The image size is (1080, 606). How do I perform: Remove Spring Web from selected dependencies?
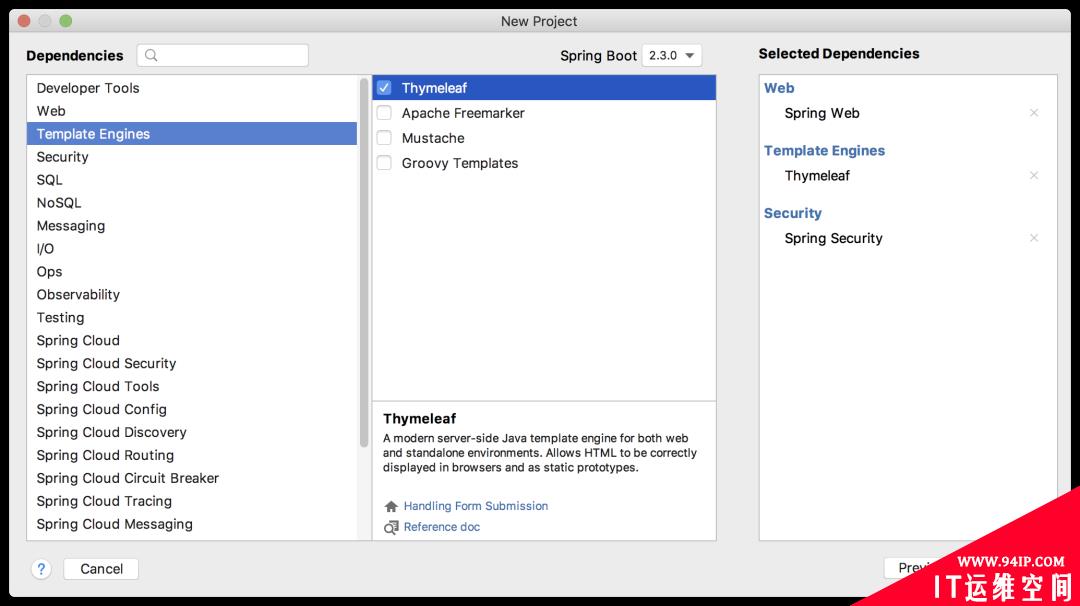pyautogui.click(x=1034, y=113)
